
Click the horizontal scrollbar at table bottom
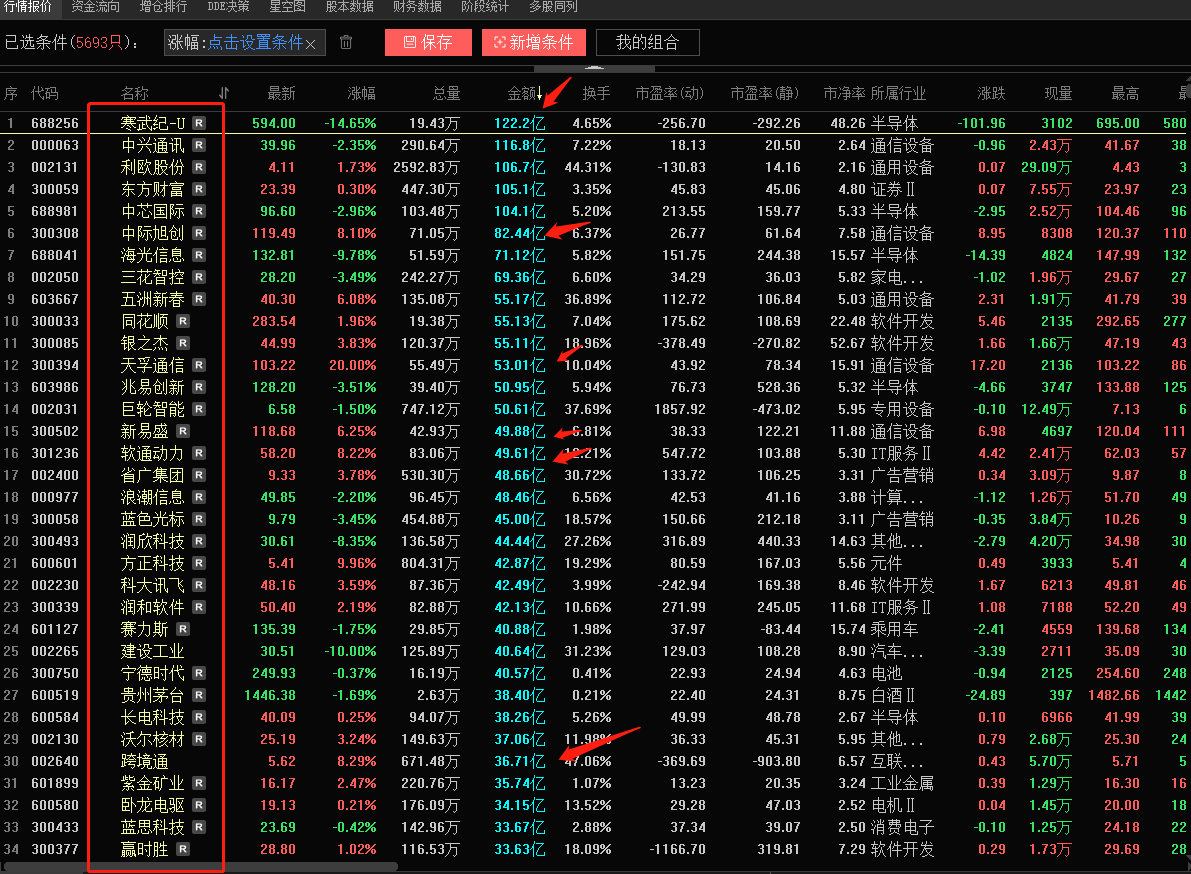pos(201,866)
